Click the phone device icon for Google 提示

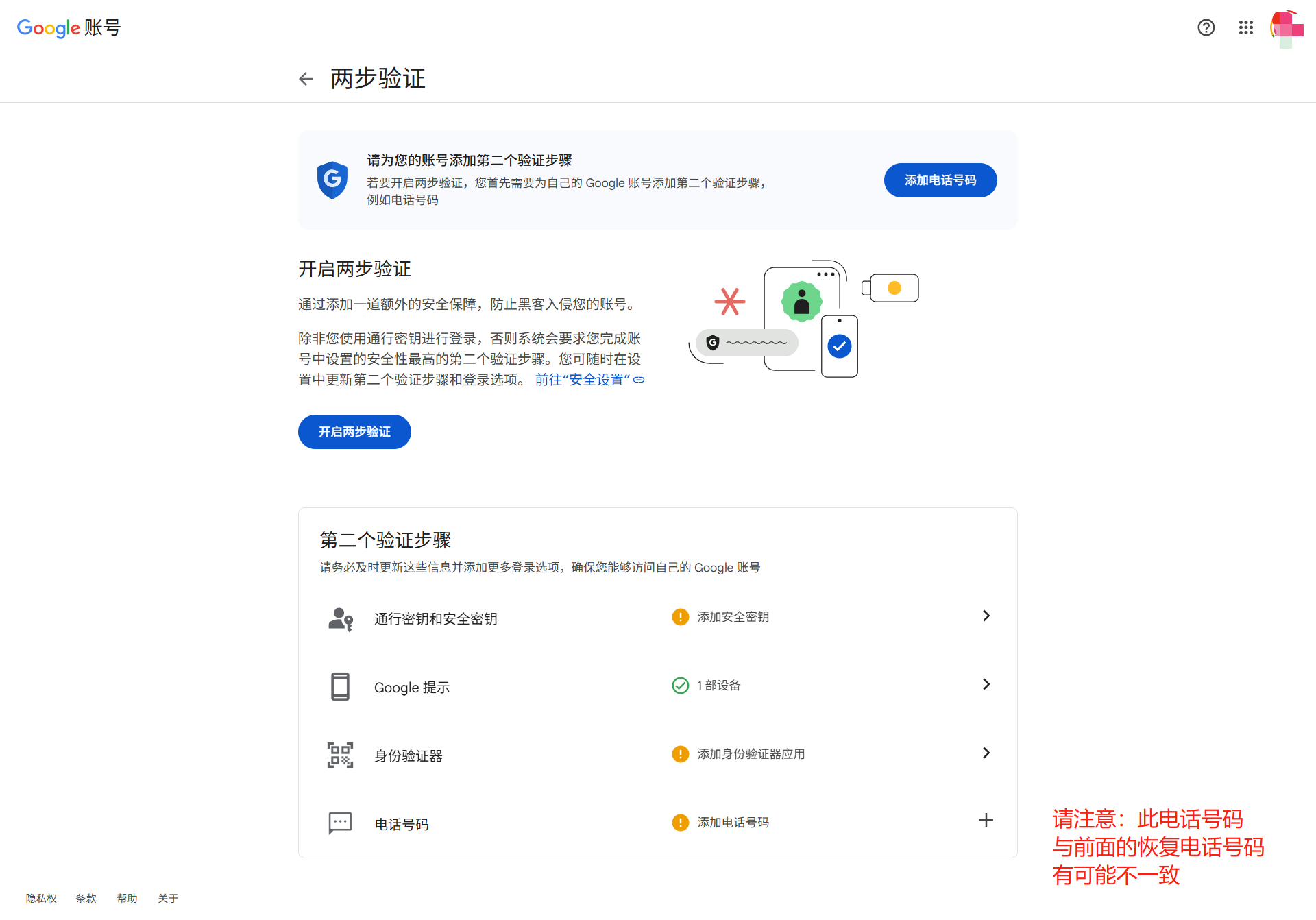[340, 686]
